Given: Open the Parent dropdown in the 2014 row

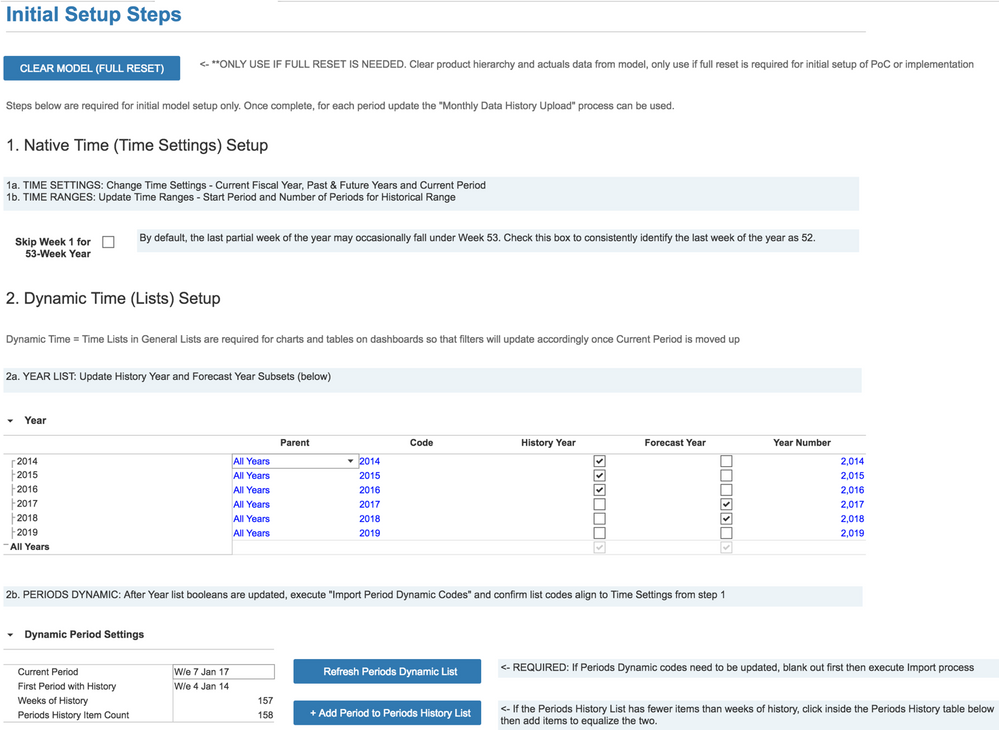Looking at the screenshot, I should point(351,460).
